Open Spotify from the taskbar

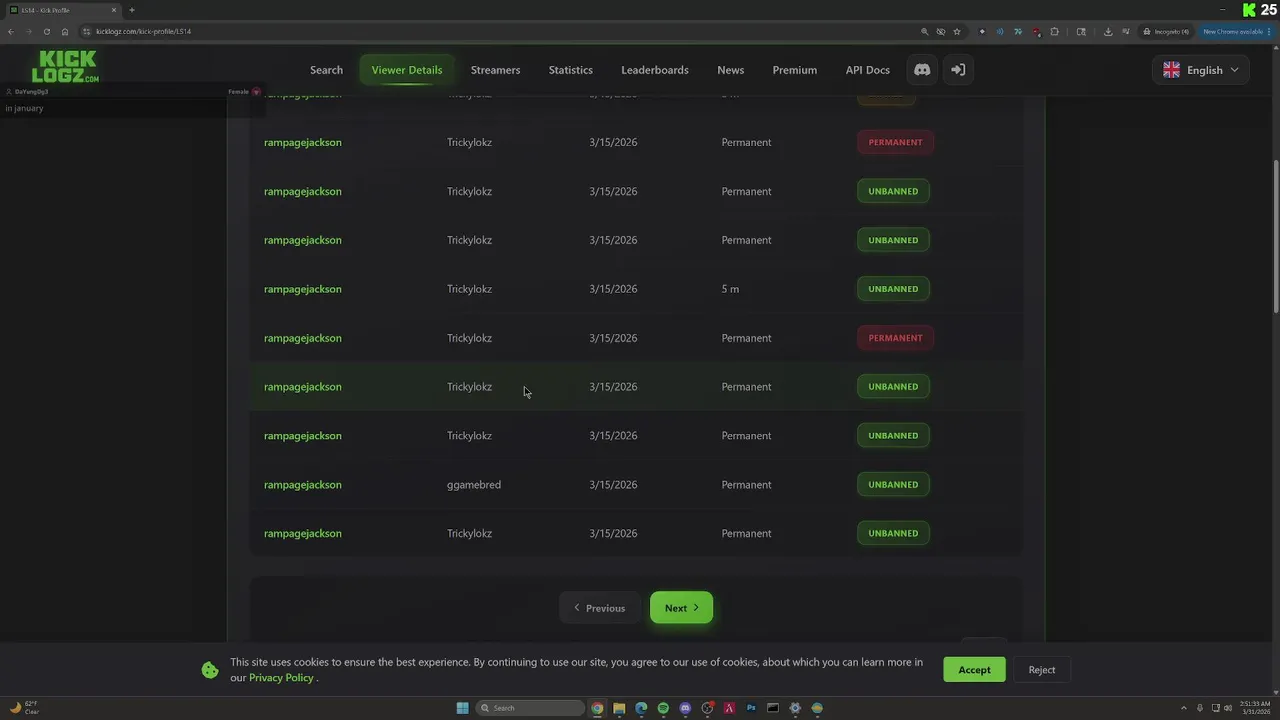(663, 708)
